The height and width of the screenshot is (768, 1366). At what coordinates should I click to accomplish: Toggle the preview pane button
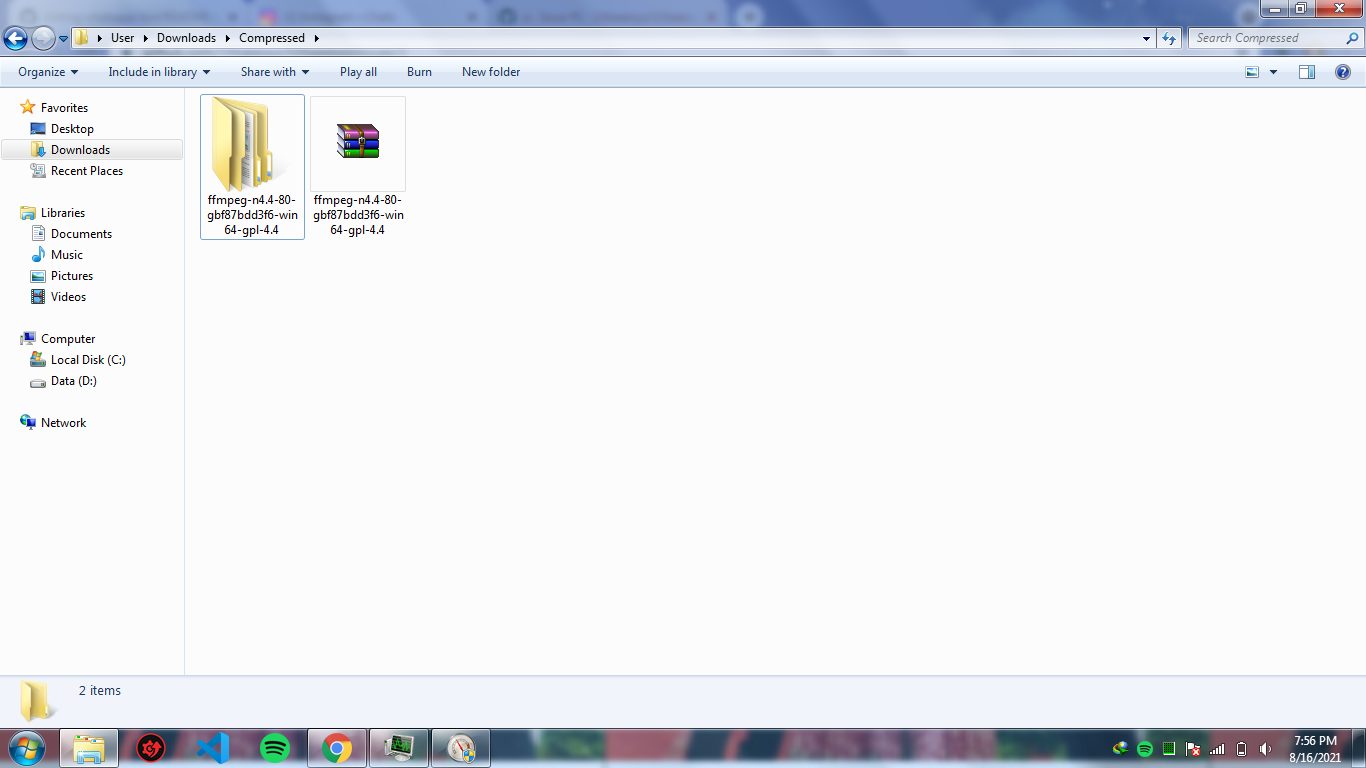tap(1307, 72)
